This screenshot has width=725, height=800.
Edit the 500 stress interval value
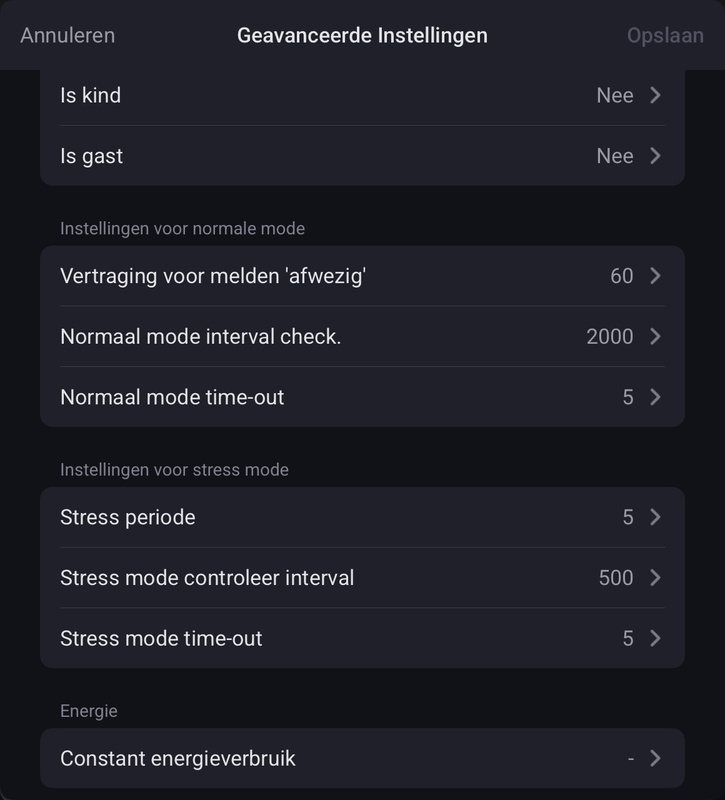tap(616, 578)
